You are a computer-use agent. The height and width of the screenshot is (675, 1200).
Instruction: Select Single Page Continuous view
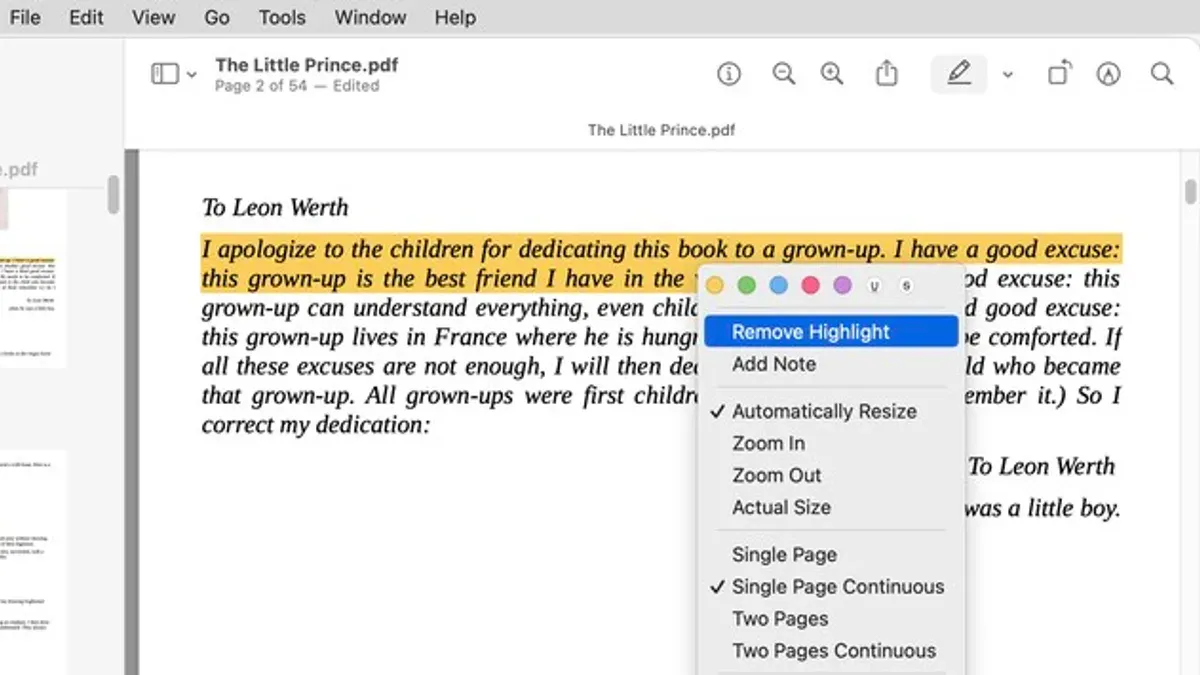pos(831,586)
